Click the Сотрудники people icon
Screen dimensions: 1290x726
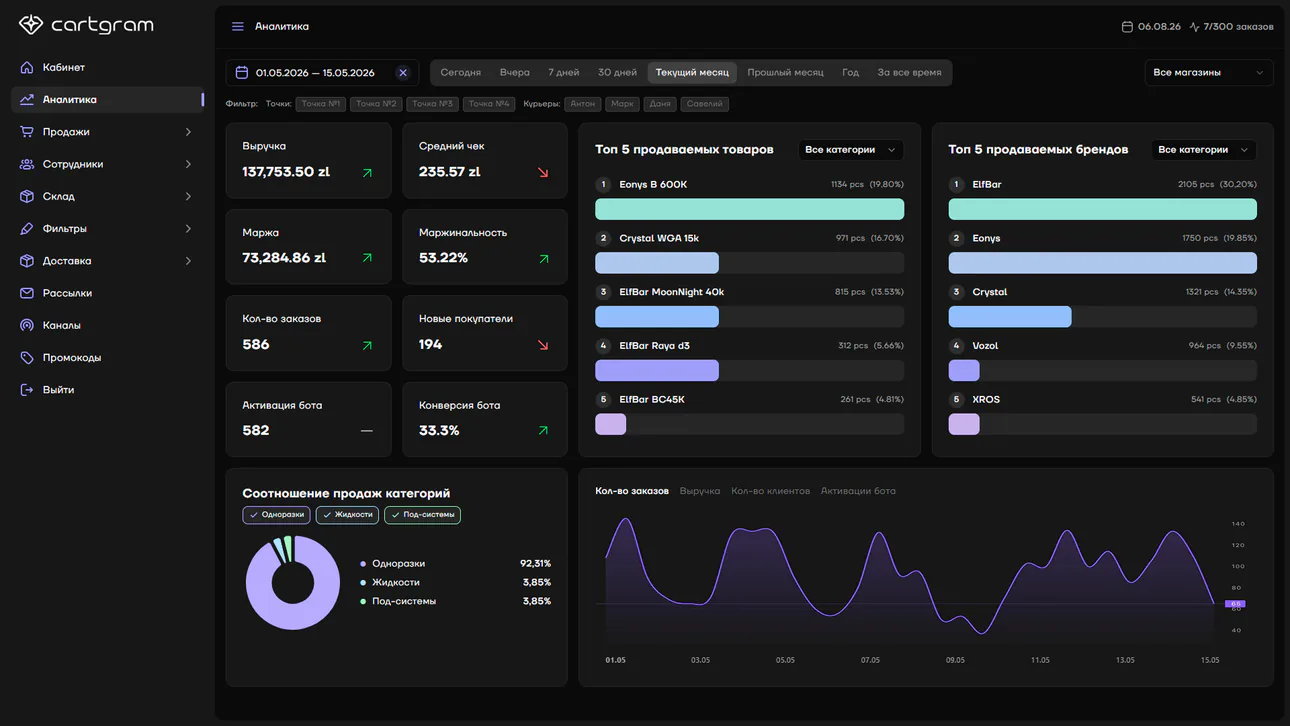coord(27,164)
